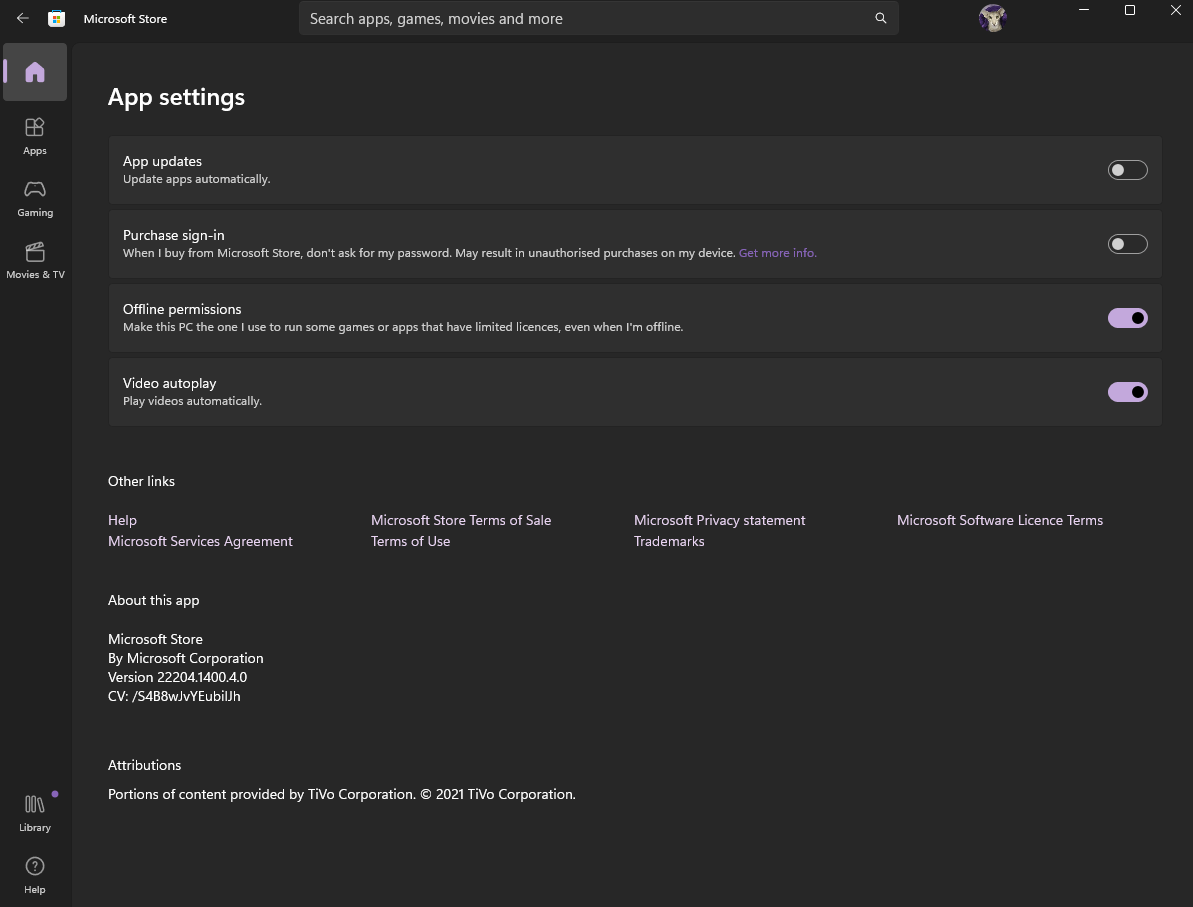Screen dimensions: 1193x907
Task: Open the Help link under Other links
Action: (x=122, y=520)
